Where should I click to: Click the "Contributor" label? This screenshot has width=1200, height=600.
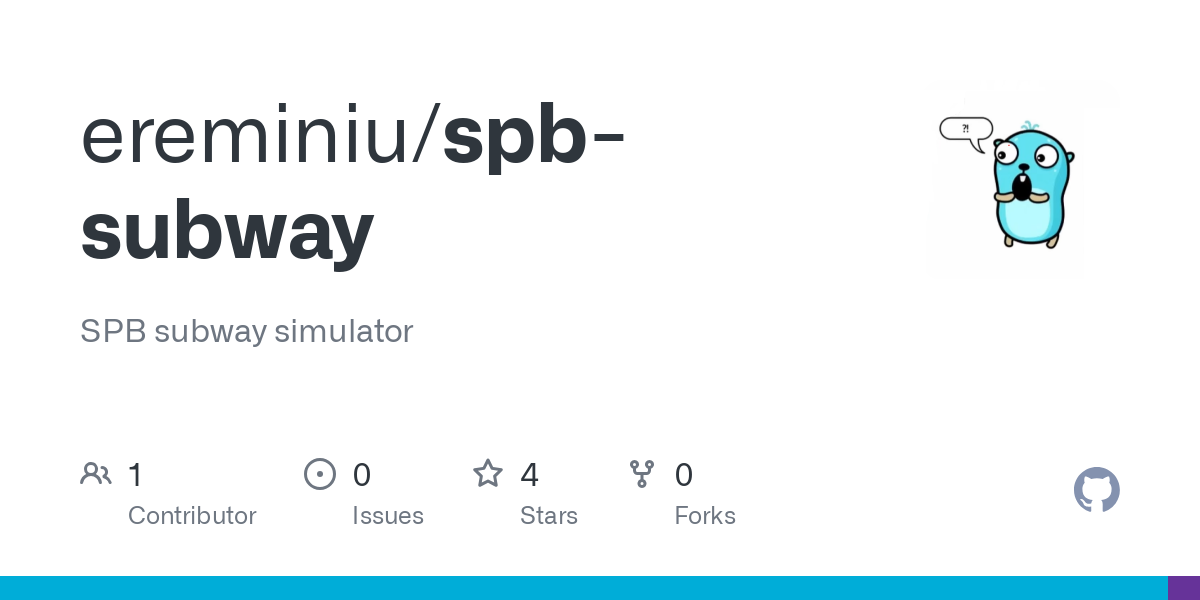(x=192, y=516)
